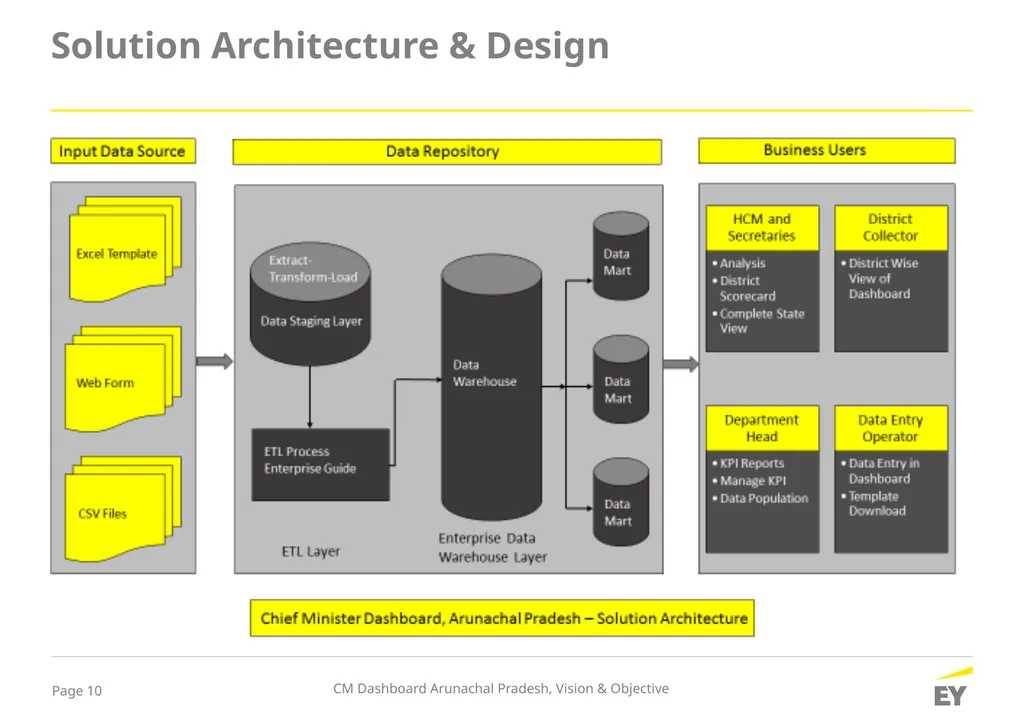The width and height of the screenshot is (1024, 727).
Task: Select the 'KPI Reports' bullet
Action: (x=748, y=463)
